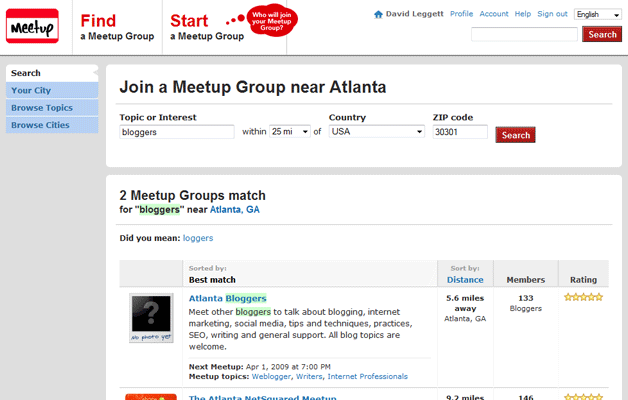Click the home icon beside David Leggett
628x400 pixels.
click(378, 14)
